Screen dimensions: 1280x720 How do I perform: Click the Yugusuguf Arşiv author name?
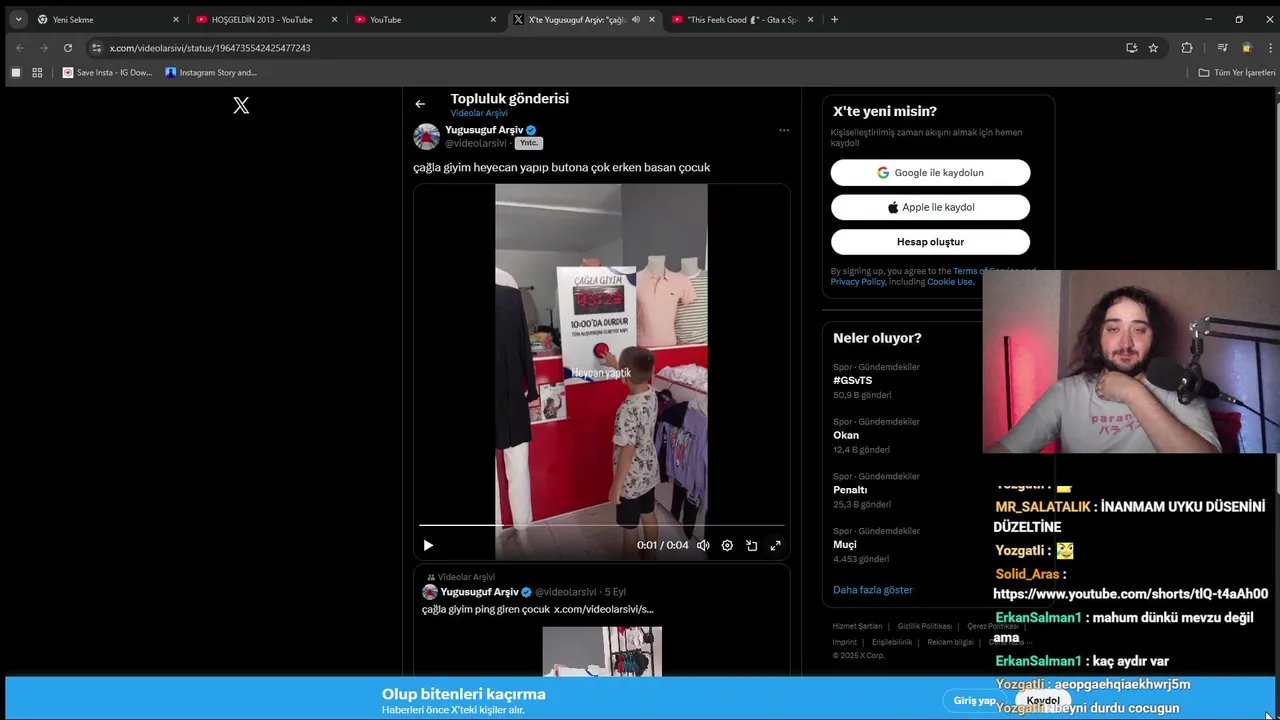coord(484,130)
